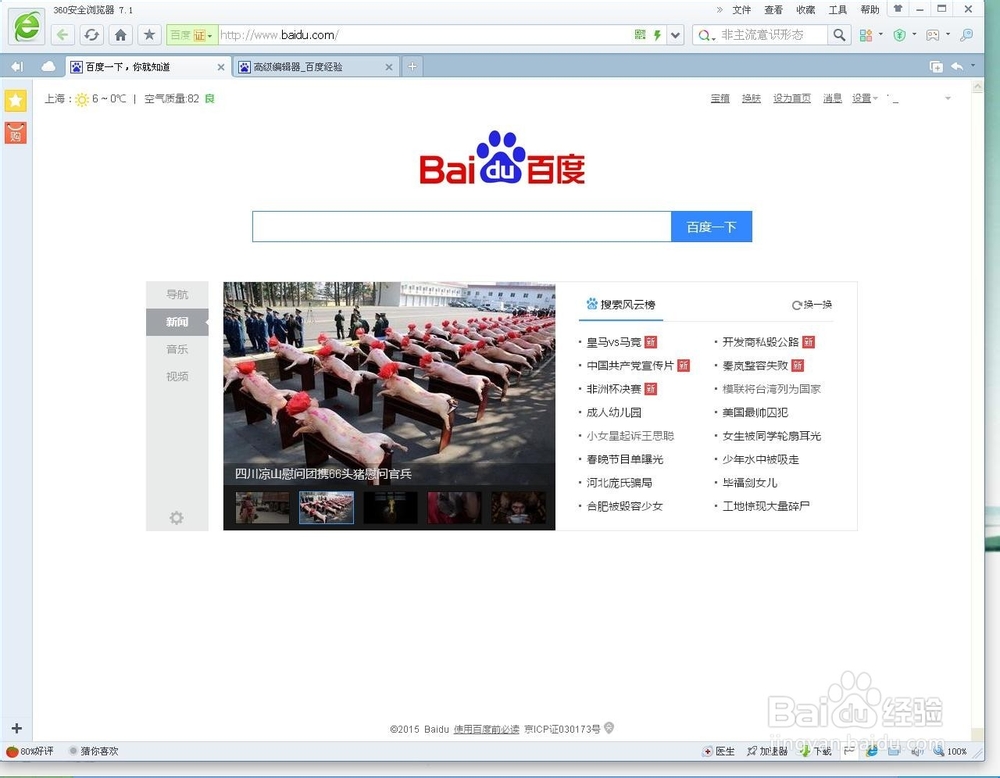This screenshot has height=778, width=1000.
Task: Toggle the bookmark star next to address bar
Action: [x=149, y=33]
